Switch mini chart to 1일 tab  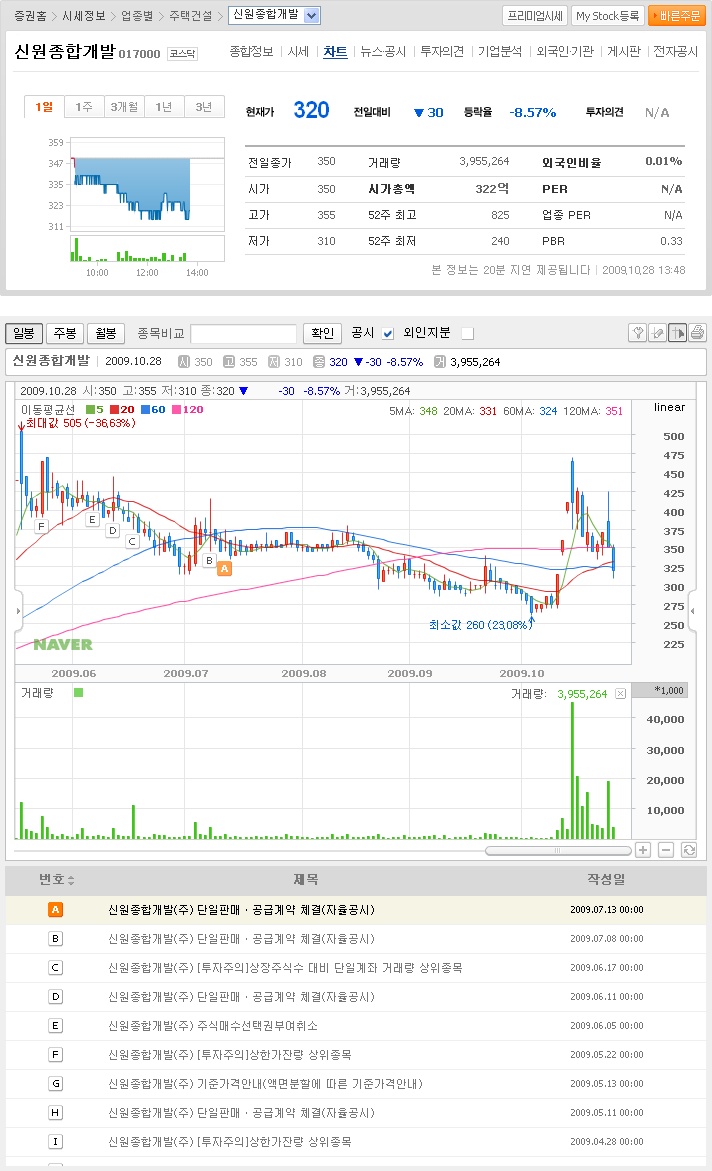pyautogui.click(x=44, y=107)
